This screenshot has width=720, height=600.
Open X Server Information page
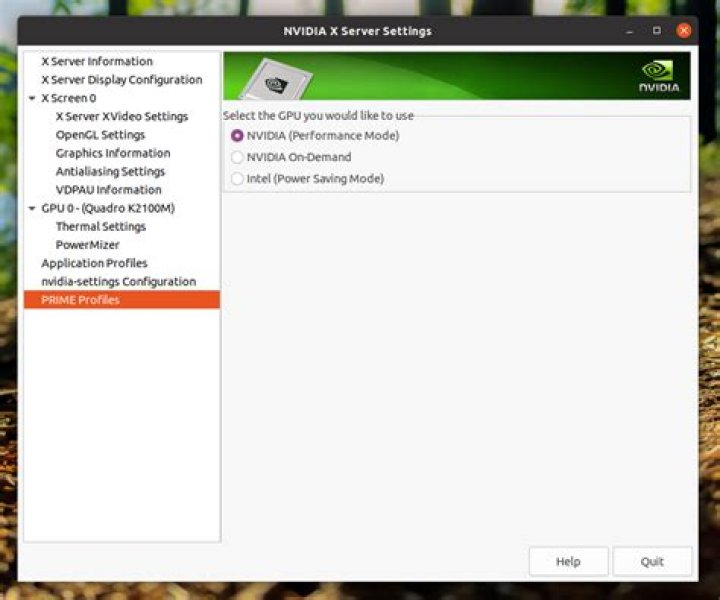pos(97,62)
